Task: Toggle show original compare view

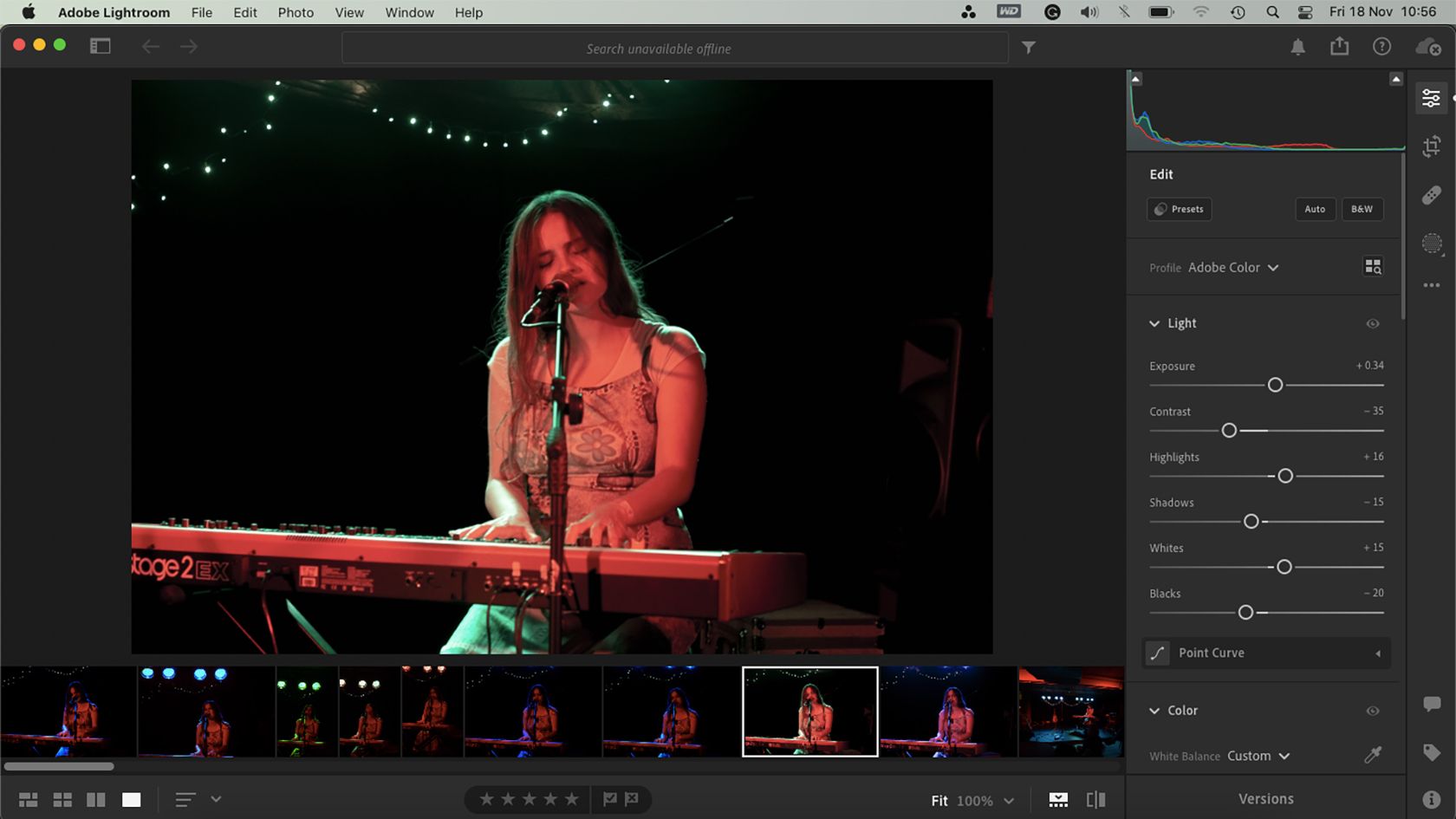Action: (1095, 800)
